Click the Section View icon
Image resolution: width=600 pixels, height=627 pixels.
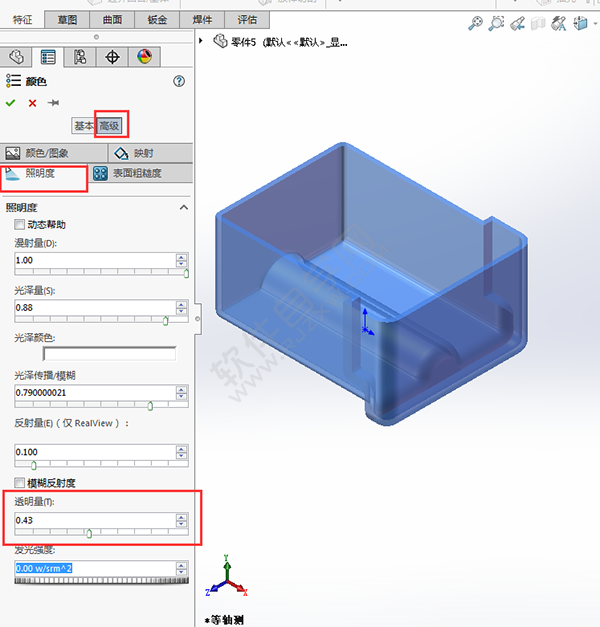click(x=538, y=23)
